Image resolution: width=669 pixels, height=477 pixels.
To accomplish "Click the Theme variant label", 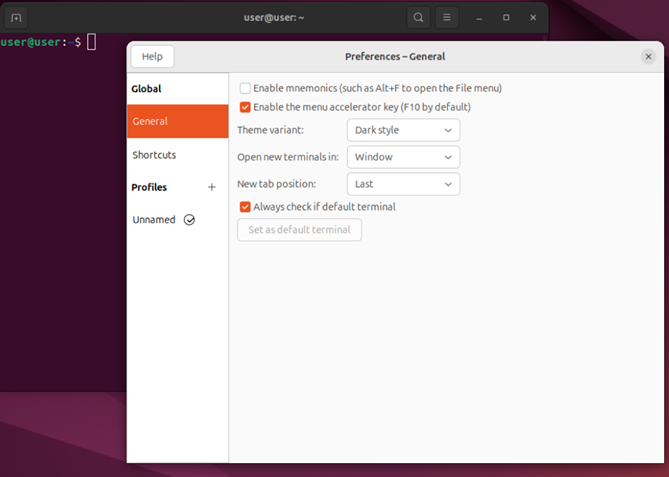I will pos(271,130).
